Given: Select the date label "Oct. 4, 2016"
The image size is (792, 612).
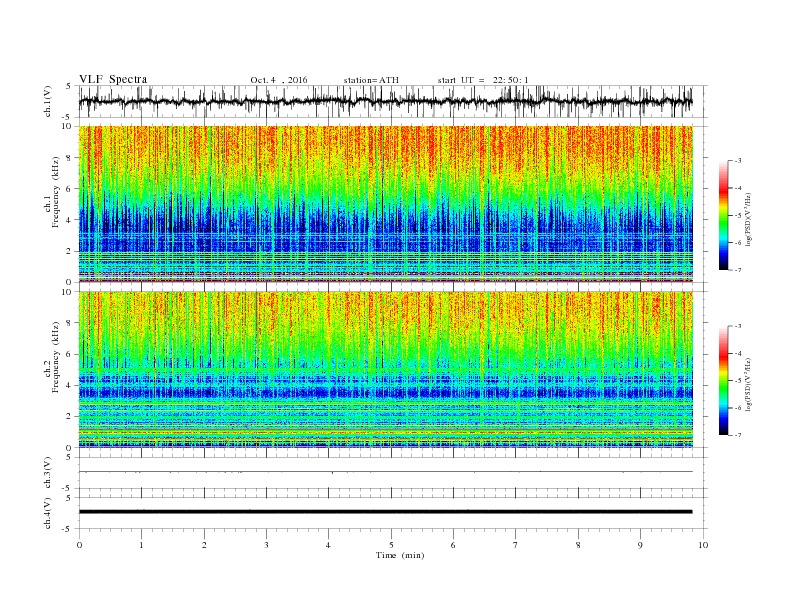Looking at the screenshot, I should point(279,80).
